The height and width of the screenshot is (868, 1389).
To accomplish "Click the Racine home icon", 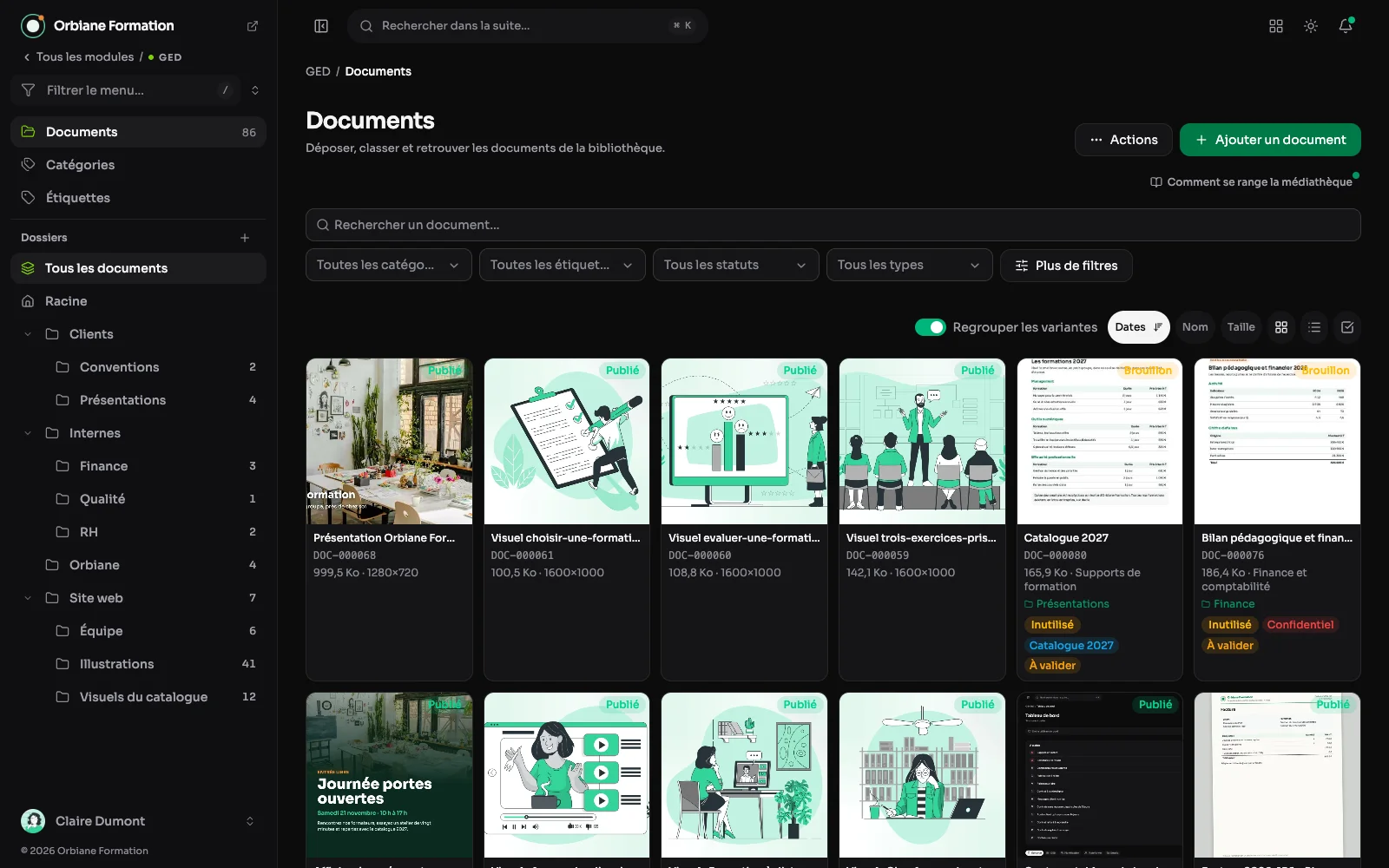I will 28,301.
